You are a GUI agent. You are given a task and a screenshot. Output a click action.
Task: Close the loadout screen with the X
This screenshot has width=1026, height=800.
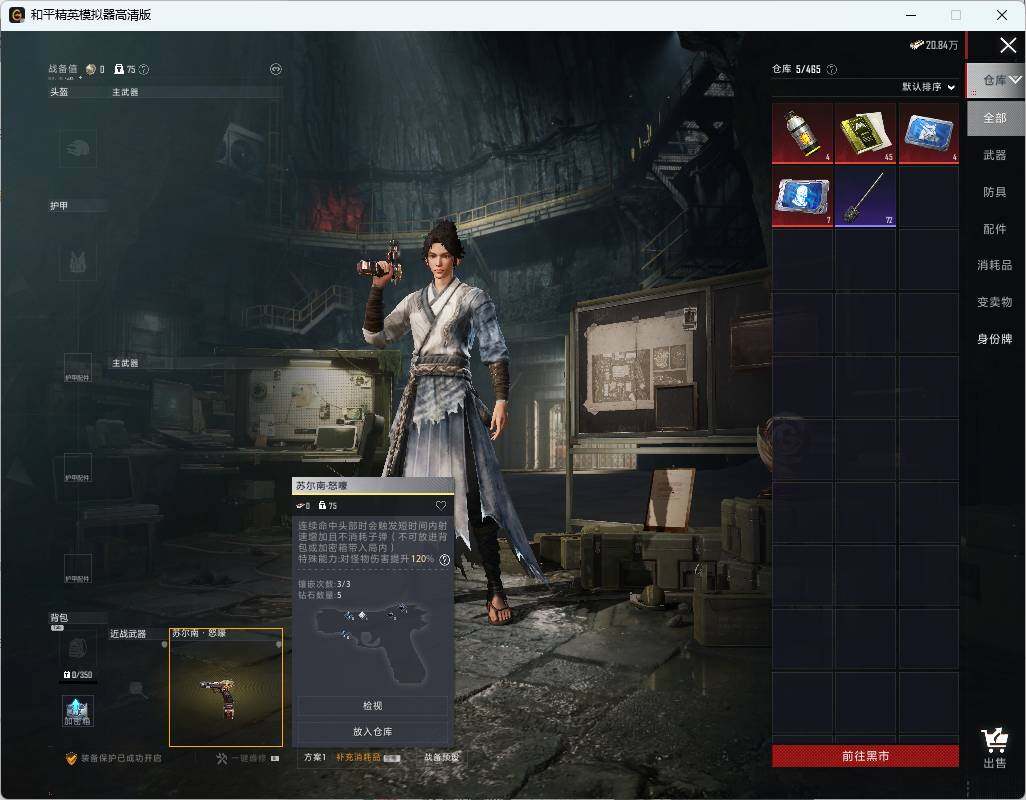[x=1008, y=45]
